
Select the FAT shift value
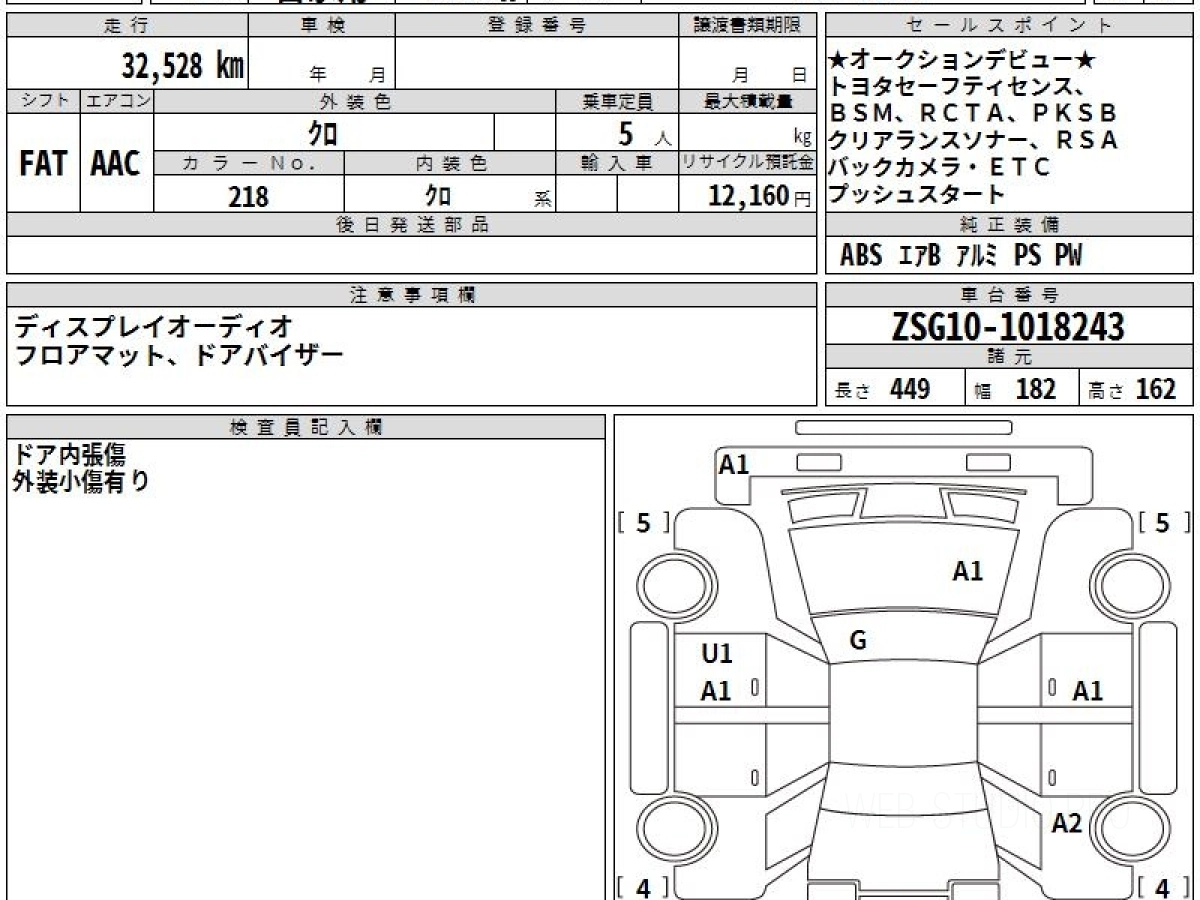click(43, 163)
